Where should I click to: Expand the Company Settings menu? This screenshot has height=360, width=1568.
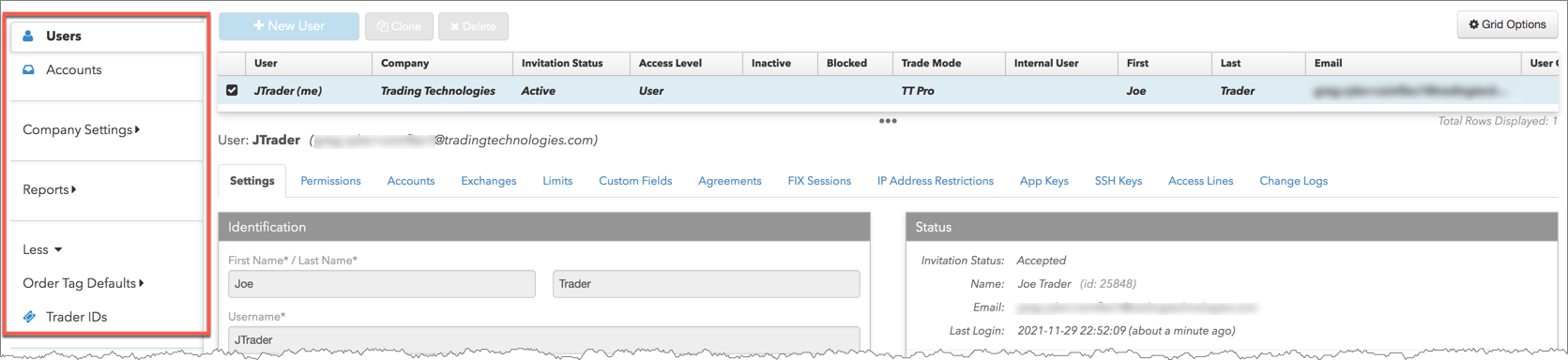pyautogui.click(x=82, y=129)
